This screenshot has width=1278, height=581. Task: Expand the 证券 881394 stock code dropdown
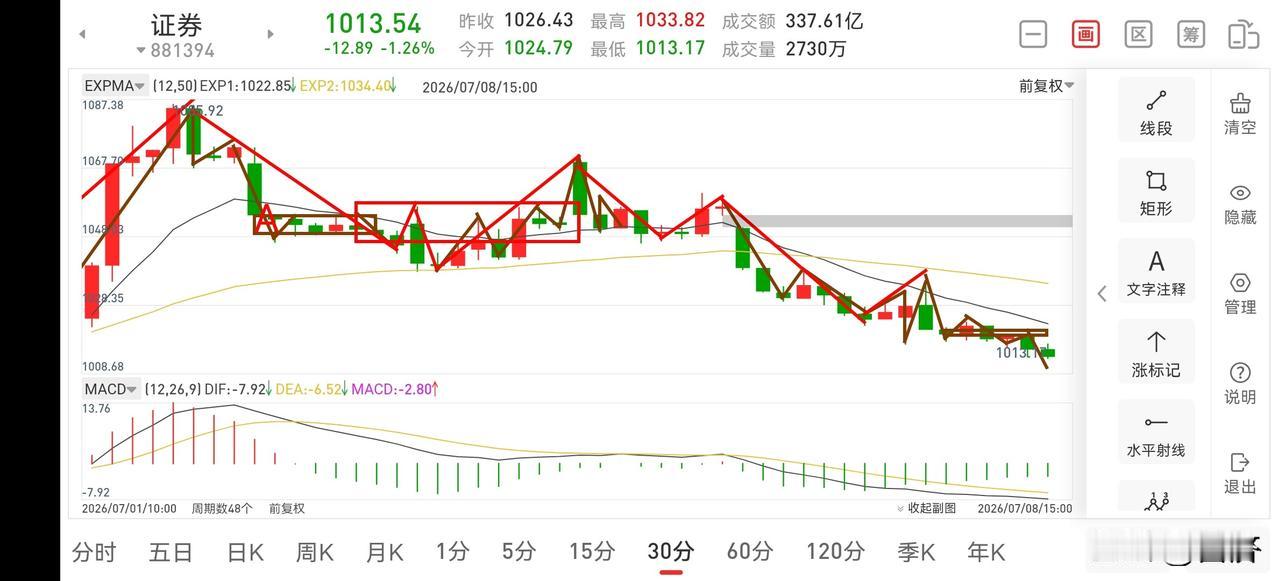coord(176,50)
